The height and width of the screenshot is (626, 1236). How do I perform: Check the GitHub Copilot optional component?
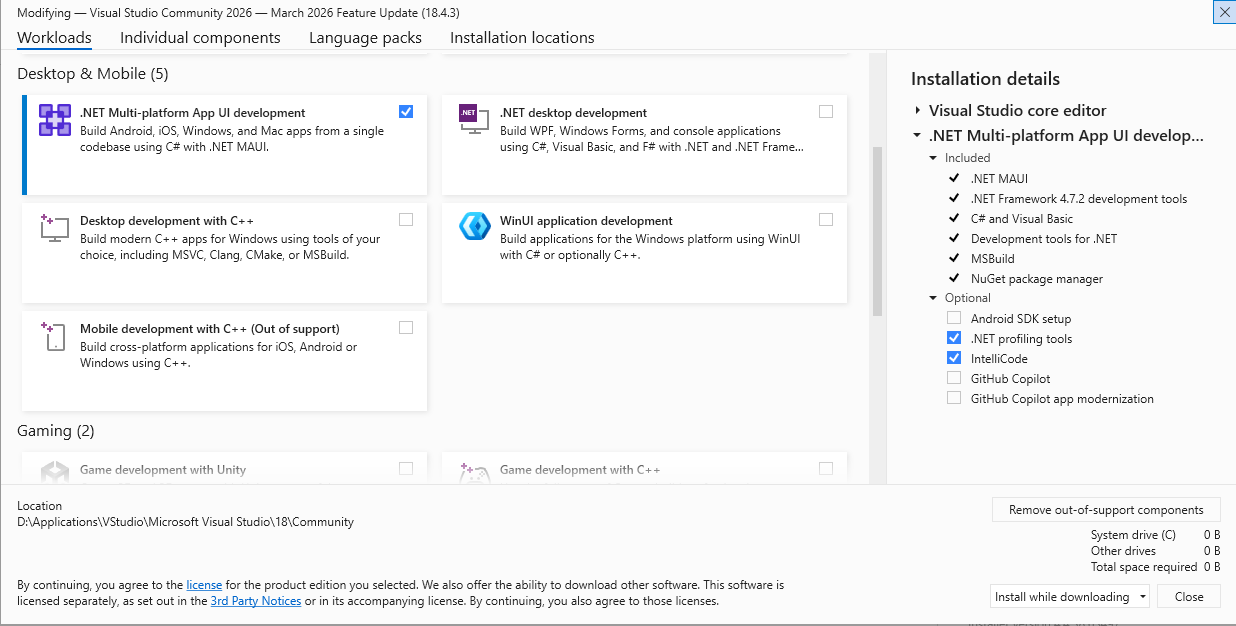pos(954,379)
